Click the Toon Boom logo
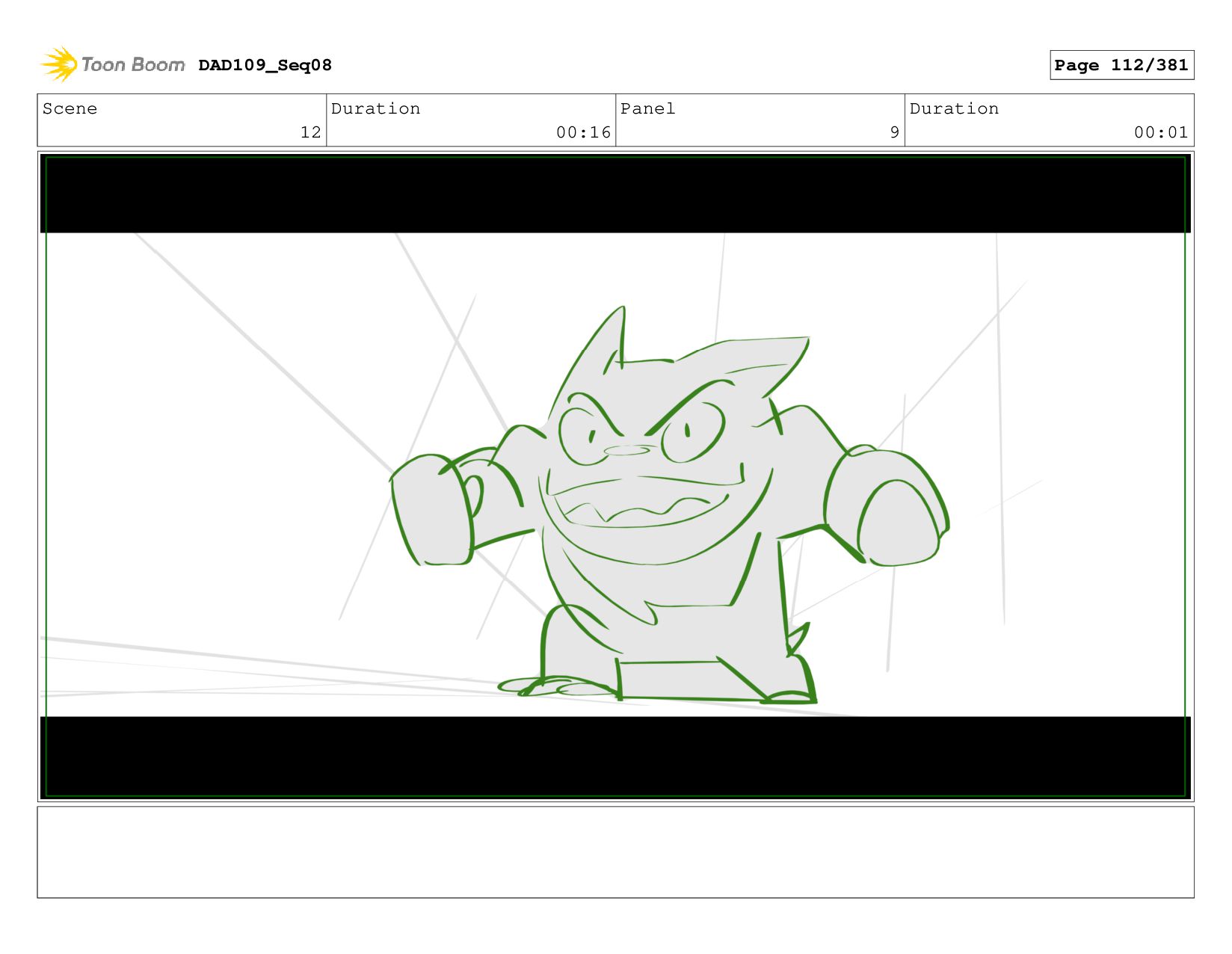1232x954 pixels. (x=112, y=64)
